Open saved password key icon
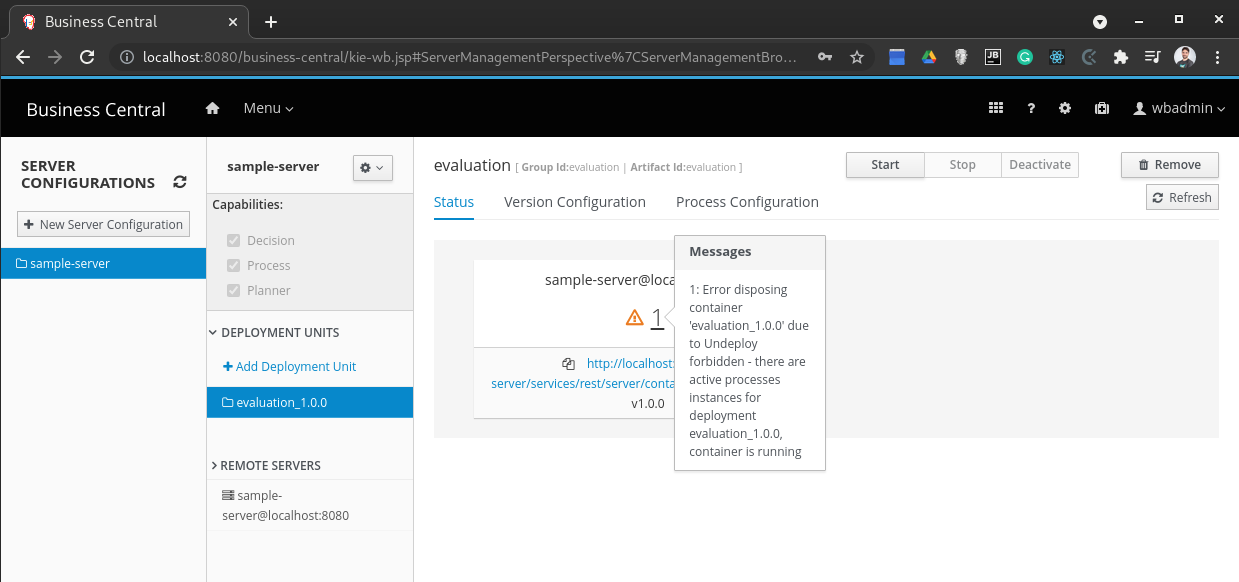The image size is (1239, 582). click(x=825, y=57)
